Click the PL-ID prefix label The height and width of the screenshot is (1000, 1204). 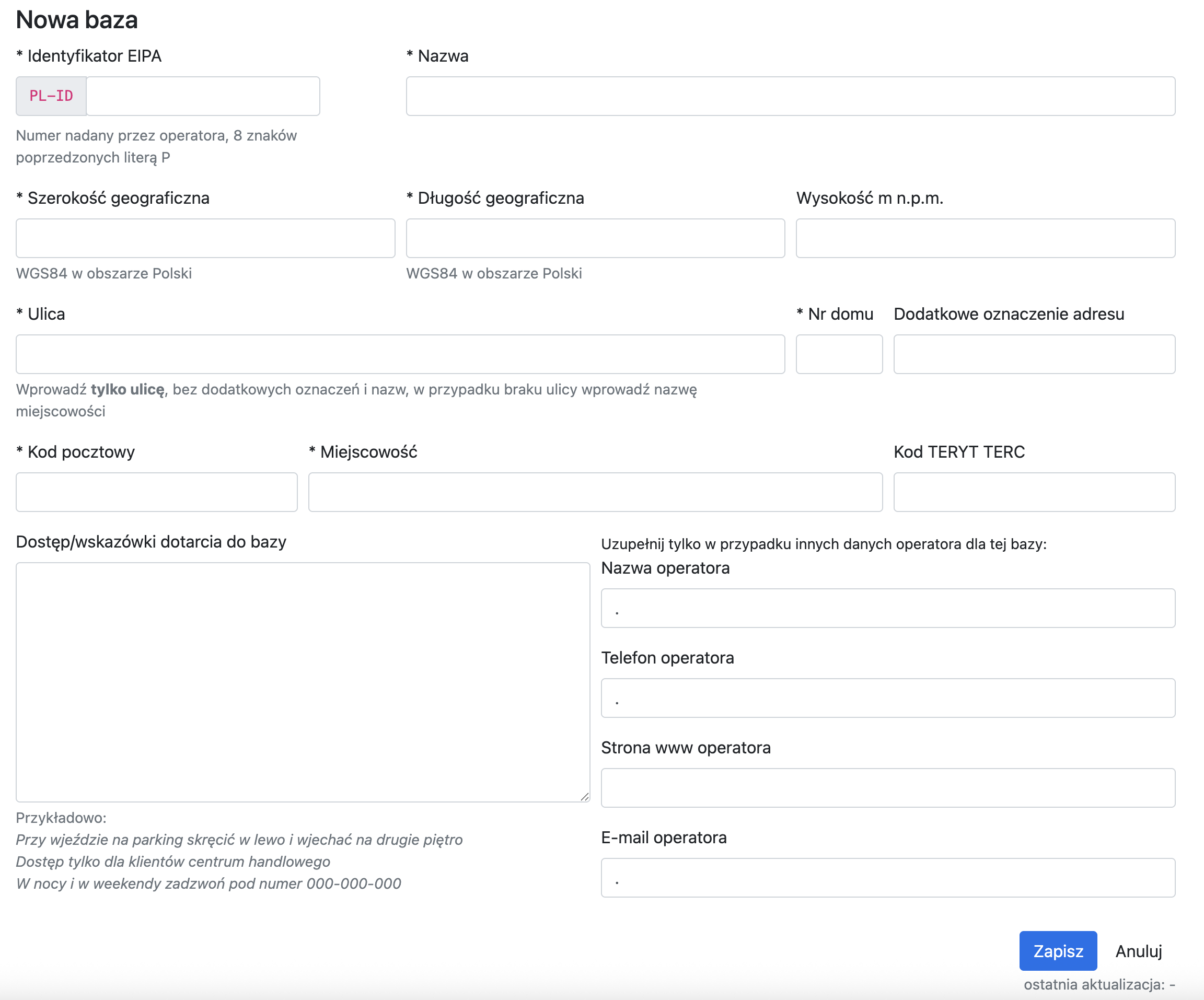click(x=51, y=96)
